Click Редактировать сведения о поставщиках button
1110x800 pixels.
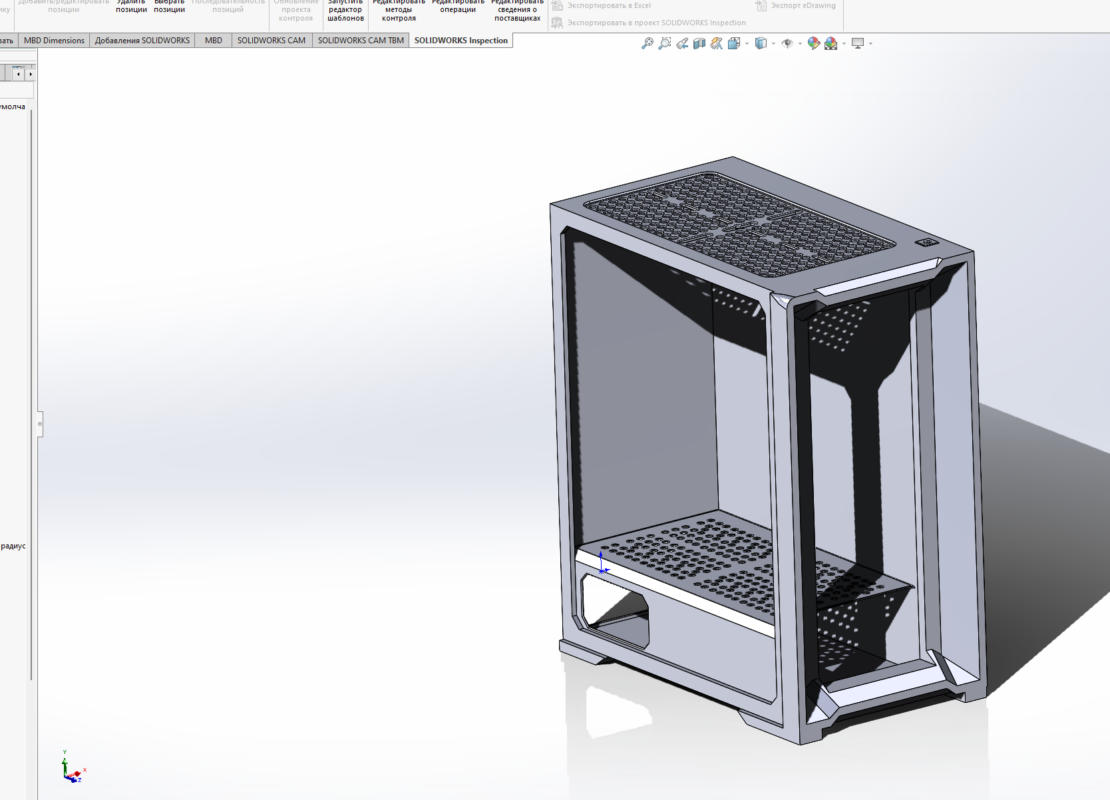pos(517,11)
